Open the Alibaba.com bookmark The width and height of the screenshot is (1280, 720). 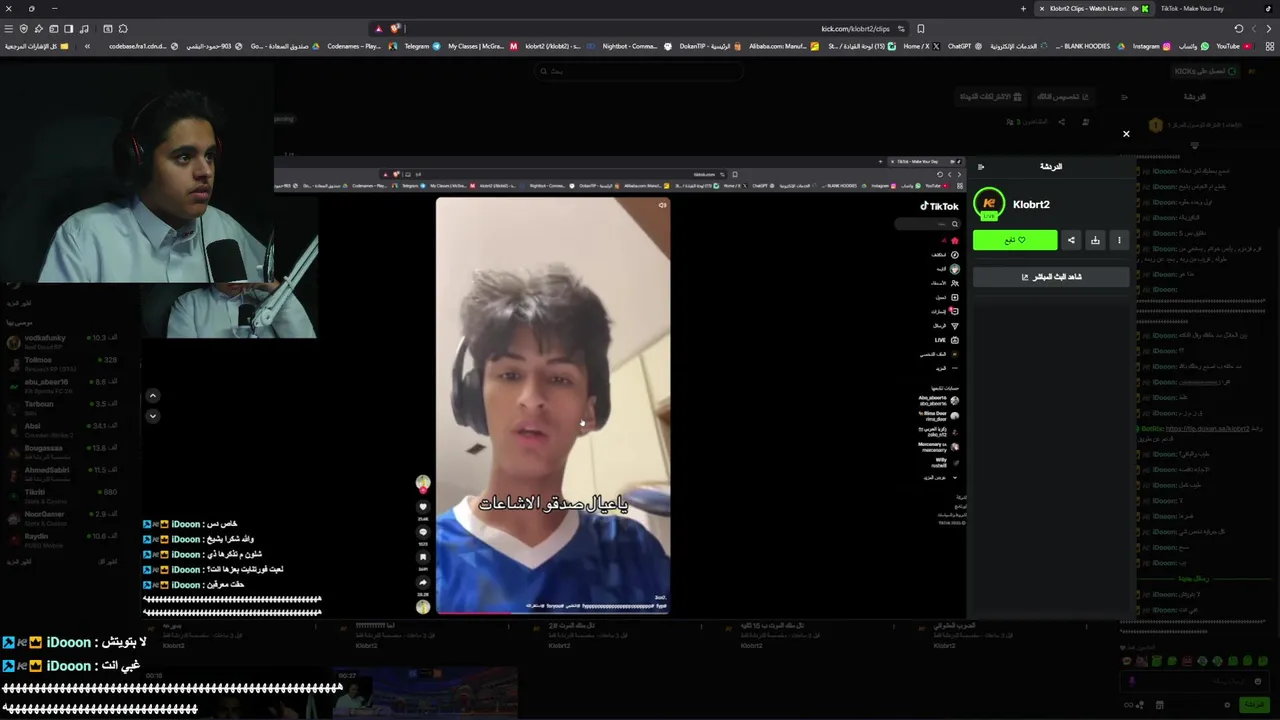[783, 46]
